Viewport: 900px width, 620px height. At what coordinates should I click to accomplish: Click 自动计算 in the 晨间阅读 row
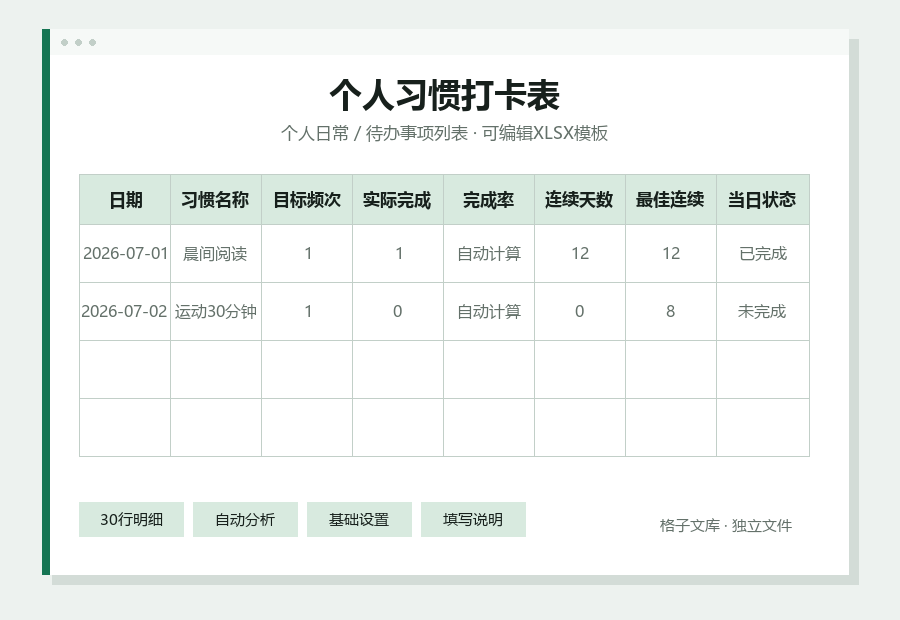[x=489, y=254]
